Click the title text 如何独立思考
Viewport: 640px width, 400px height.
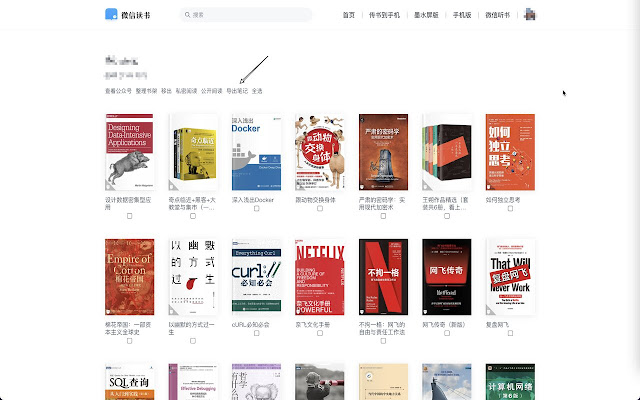(503, 200)
